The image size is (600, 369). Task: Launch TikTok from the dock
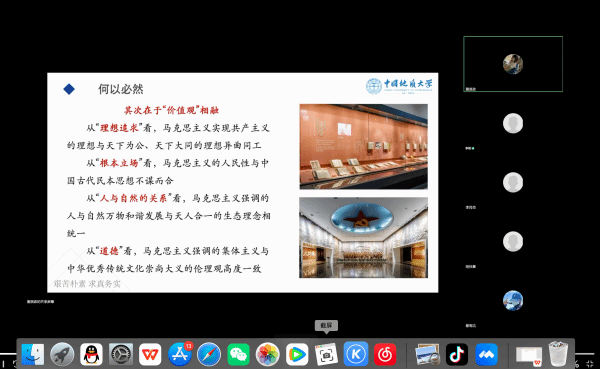[457, 354]
